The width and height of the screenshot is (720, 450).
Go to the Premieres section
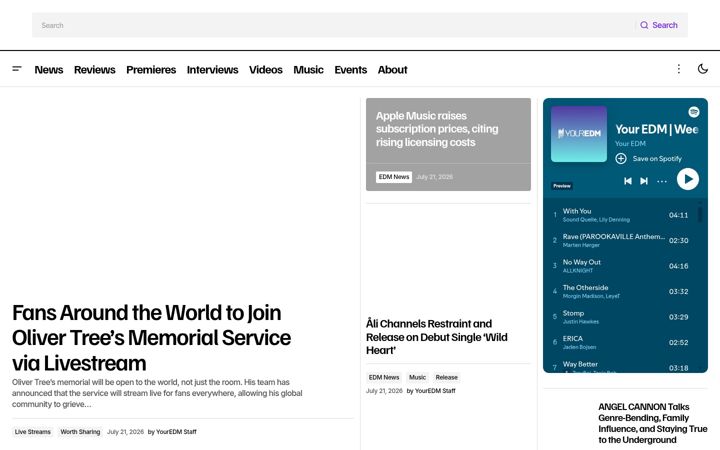click(151, 70)
